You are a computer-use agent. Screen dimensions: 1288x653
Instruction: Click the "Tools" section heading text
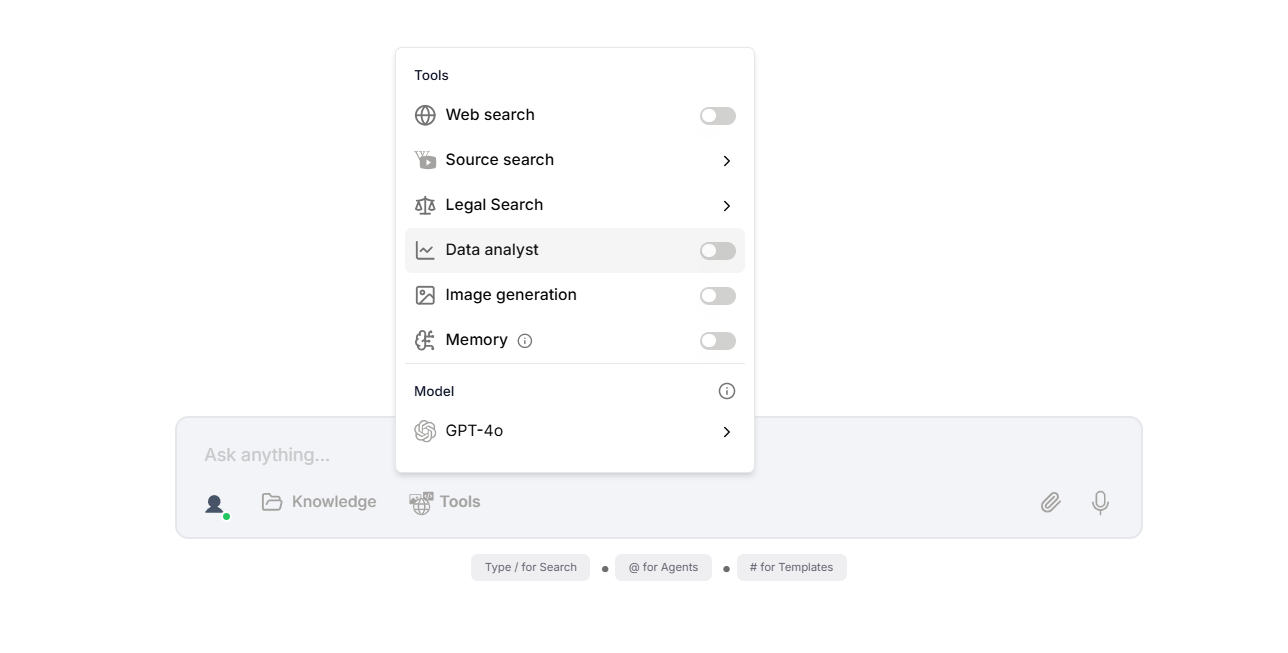[431, 75]
